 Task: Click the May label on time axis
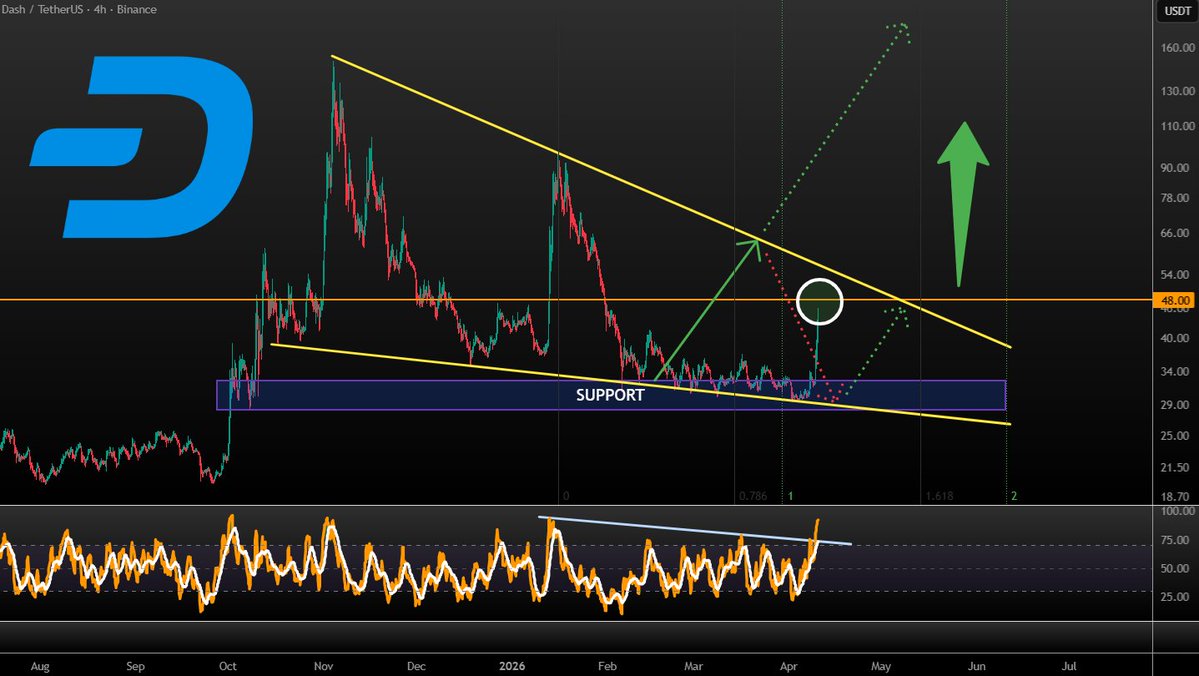[881, 666]
